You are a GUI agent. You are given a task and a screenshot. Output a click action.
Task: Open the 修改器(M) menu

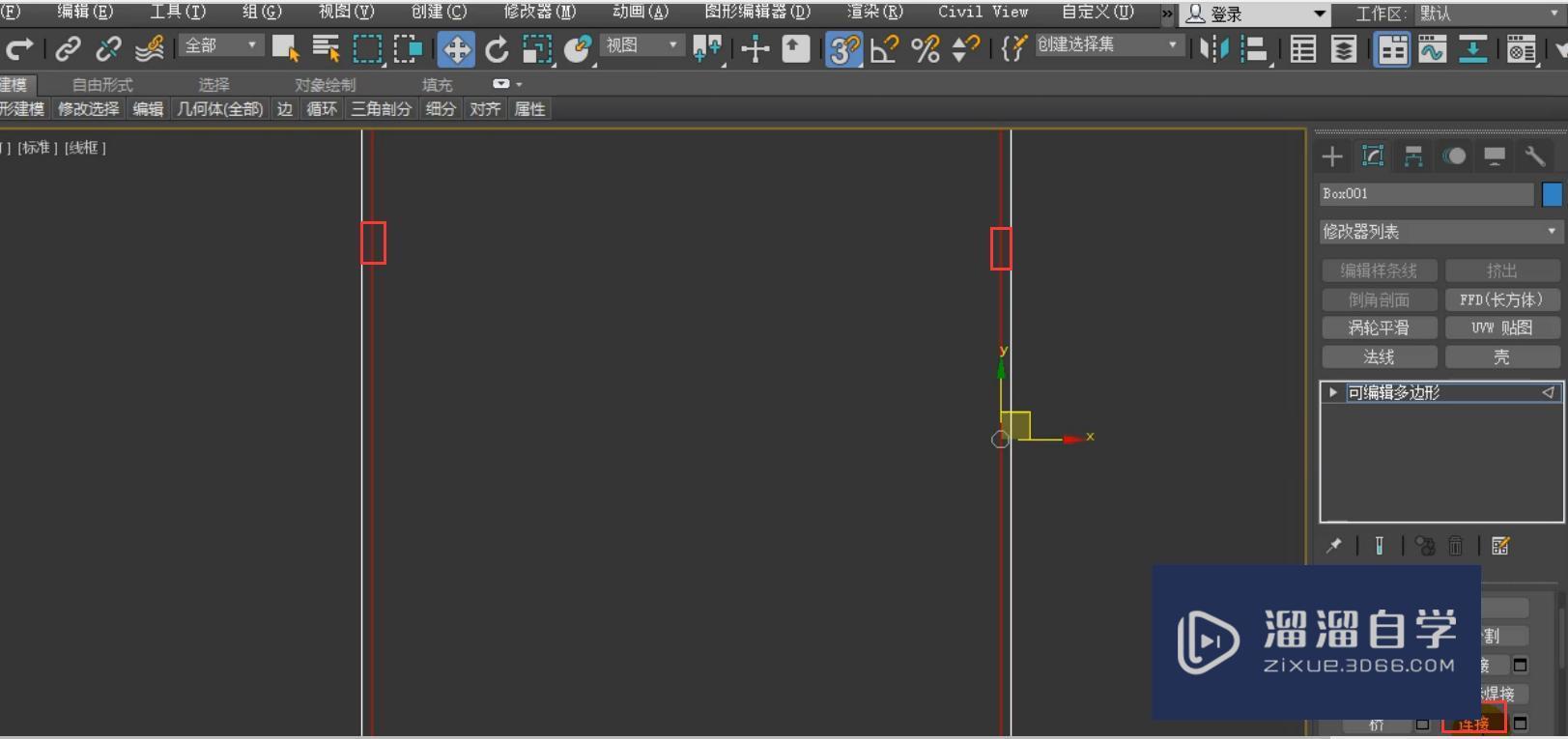(540, 13)
